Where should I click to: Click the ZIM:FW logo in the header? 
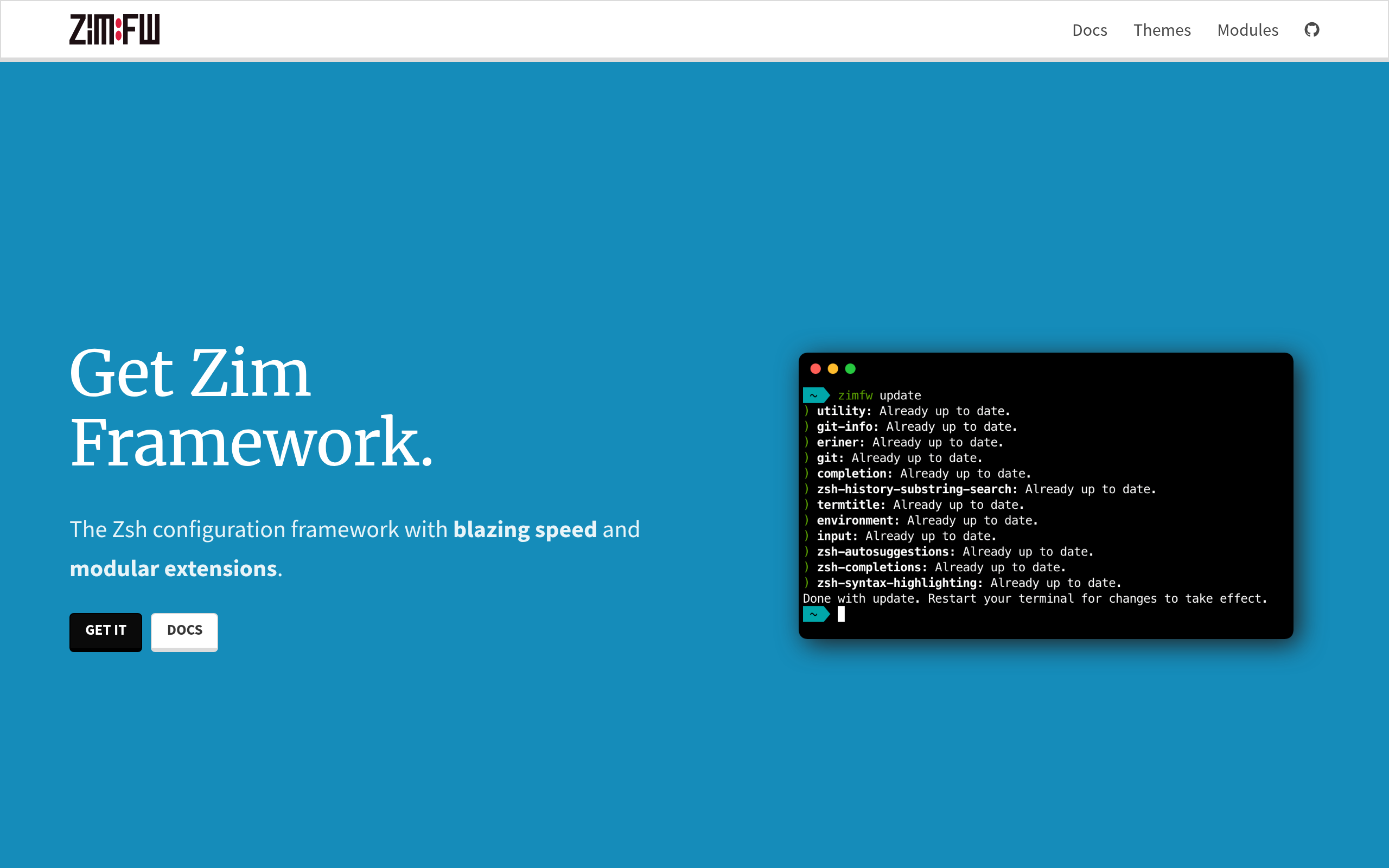(x=115, y=29)
